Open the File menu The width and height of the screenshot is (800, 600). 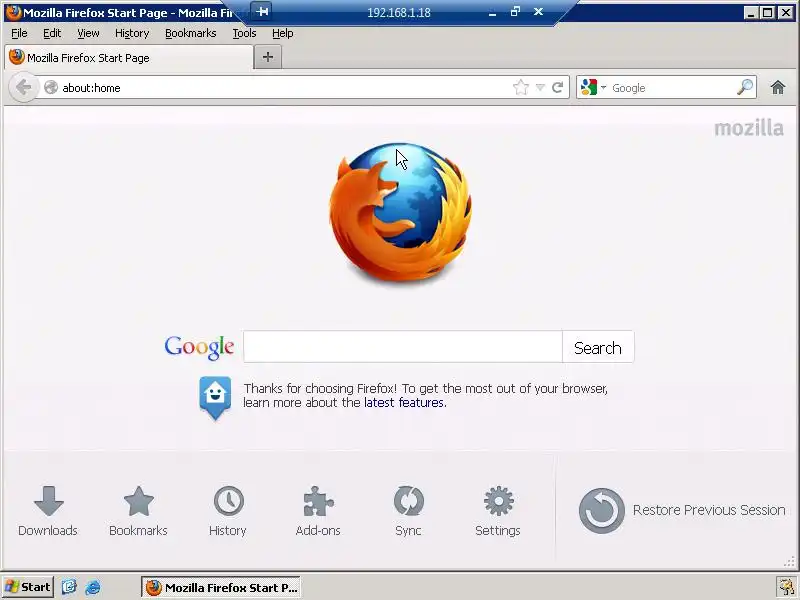19,33
